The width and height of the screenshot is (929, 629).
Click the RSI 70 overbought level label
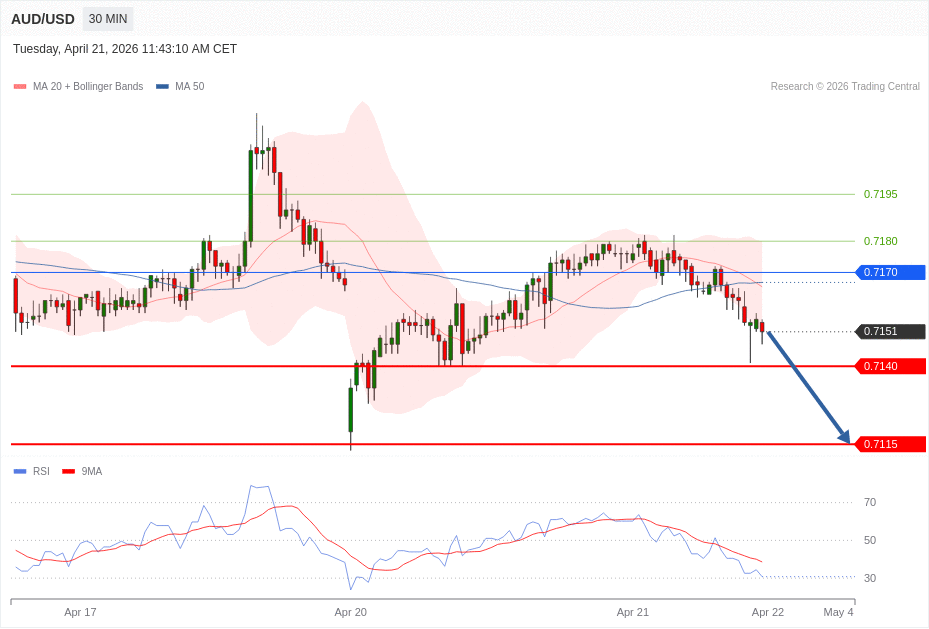tap(869, 502)
